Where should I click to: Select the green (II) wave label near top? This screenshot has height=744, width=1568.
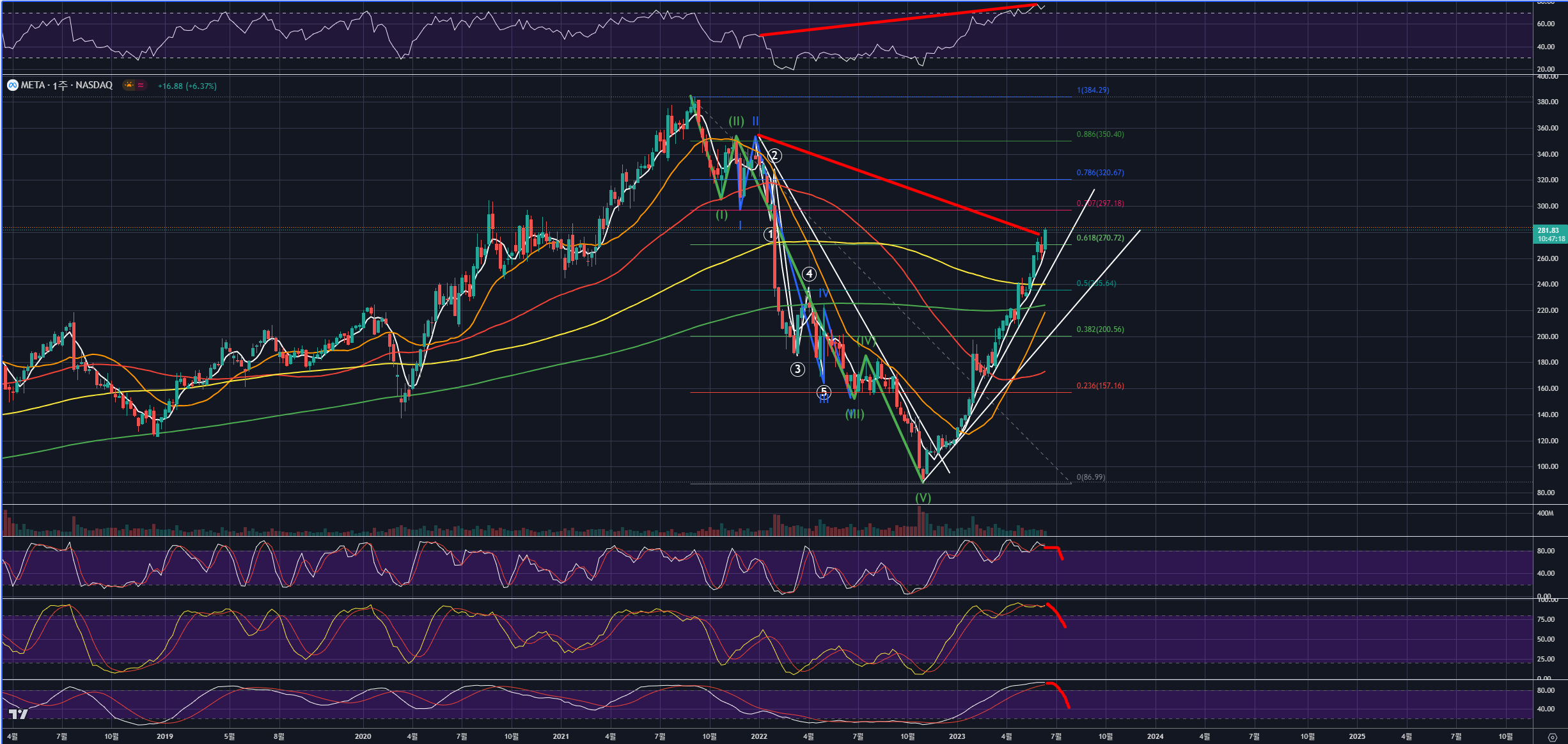pos(736,121)
